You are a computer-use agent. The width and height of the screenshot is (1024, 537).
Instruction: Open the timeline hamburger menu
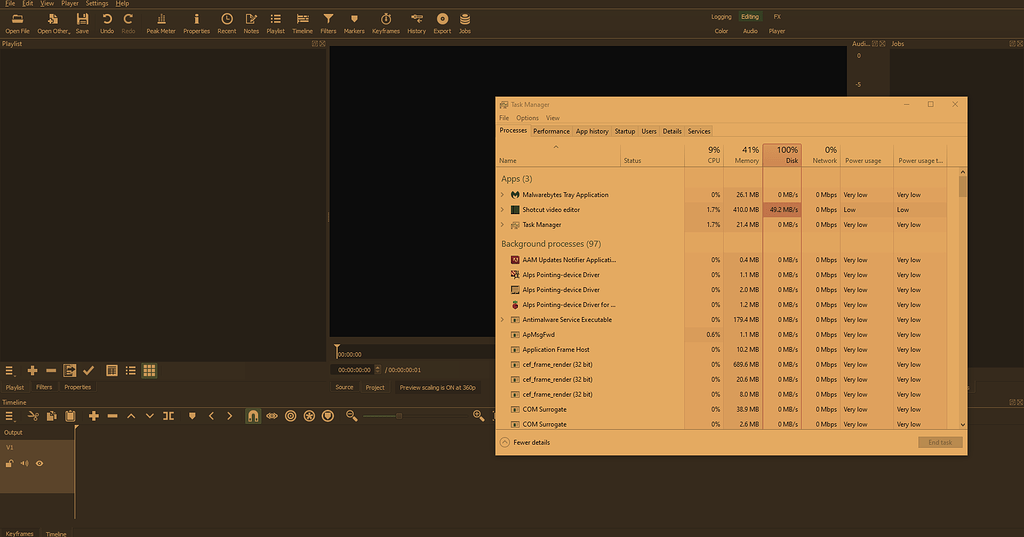9,416
